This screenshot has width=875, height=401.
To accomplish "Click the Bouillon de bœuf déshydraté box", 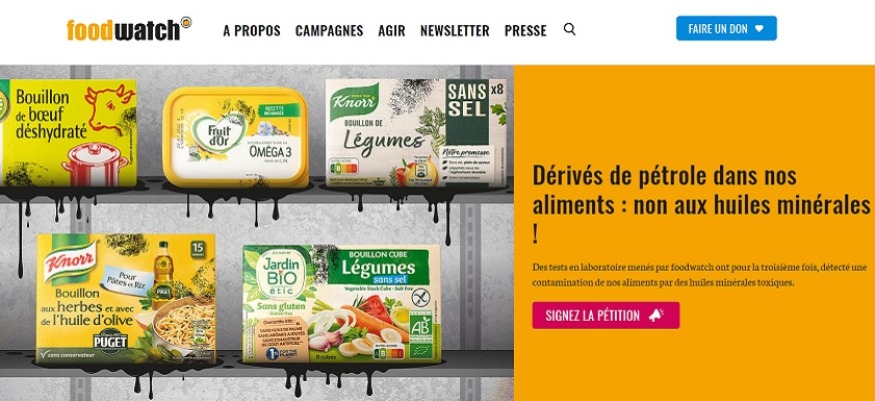I will [x=68, y=133].
